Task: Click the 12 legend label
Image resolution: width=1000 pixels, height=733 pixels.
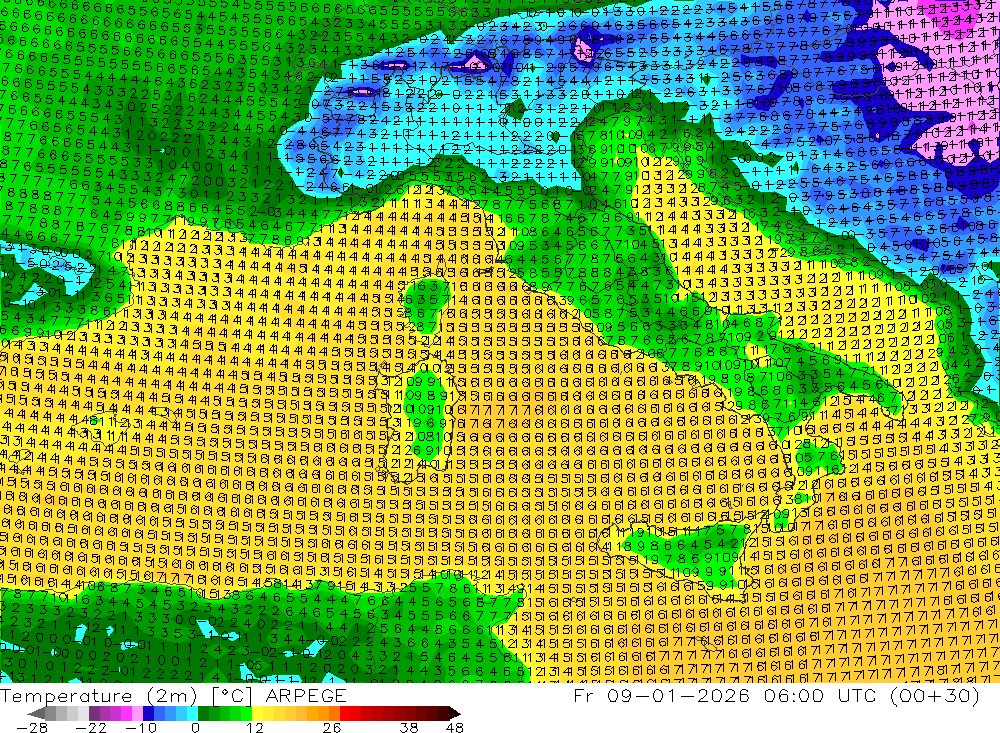Action: tap(255, 727)
